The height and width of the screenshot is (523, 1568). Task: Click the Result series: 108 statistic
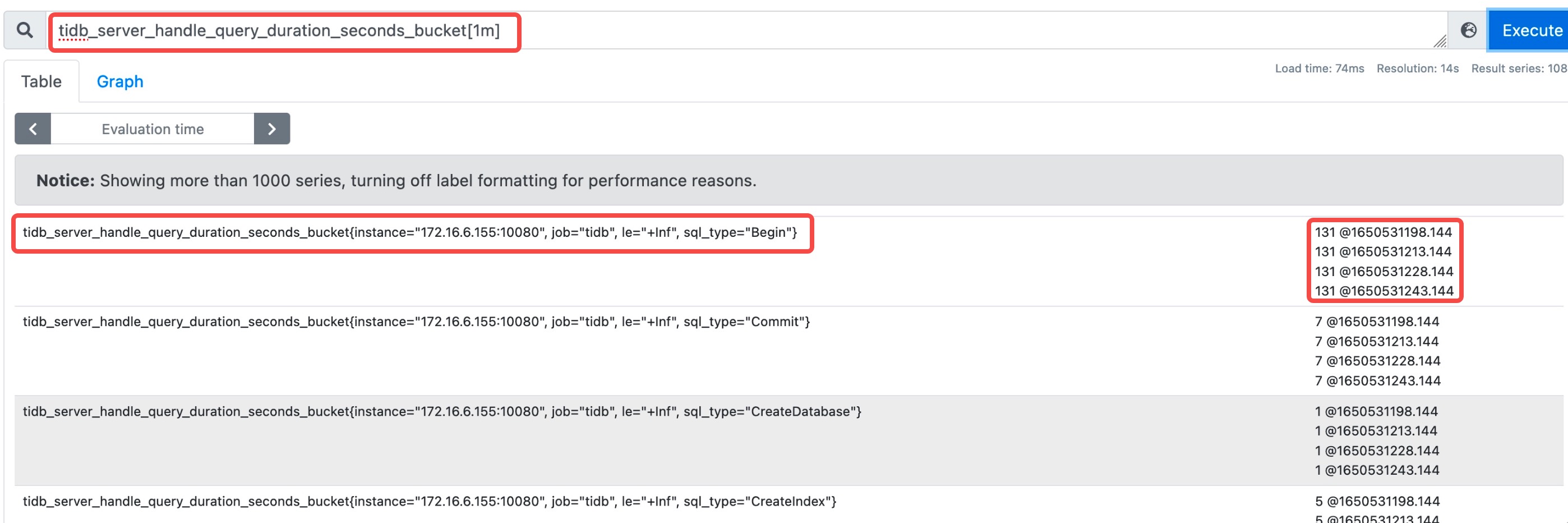pyautogui.click(x=1518, y=69)
